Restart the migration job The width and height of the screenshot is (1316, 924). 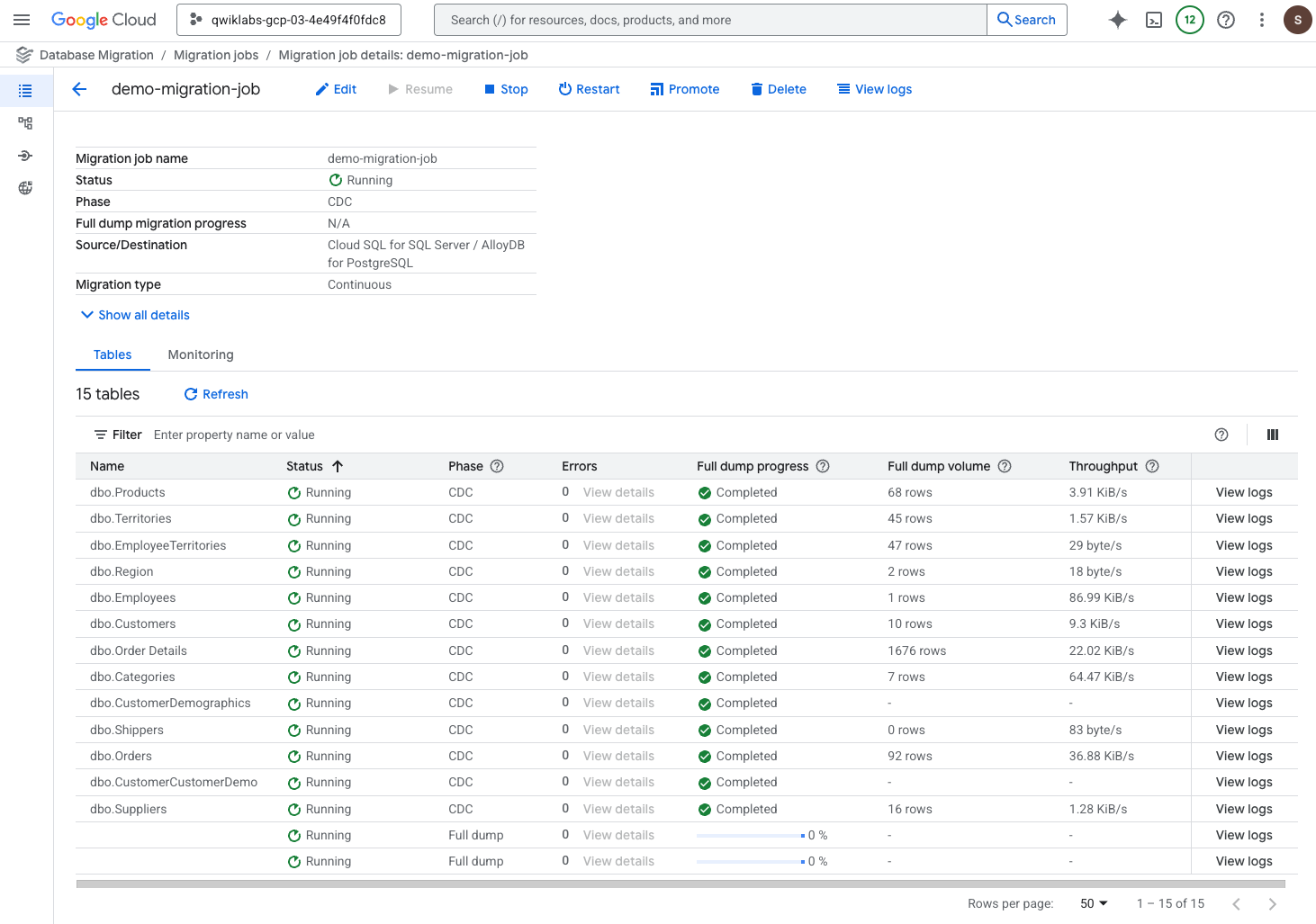click(589, 89)
